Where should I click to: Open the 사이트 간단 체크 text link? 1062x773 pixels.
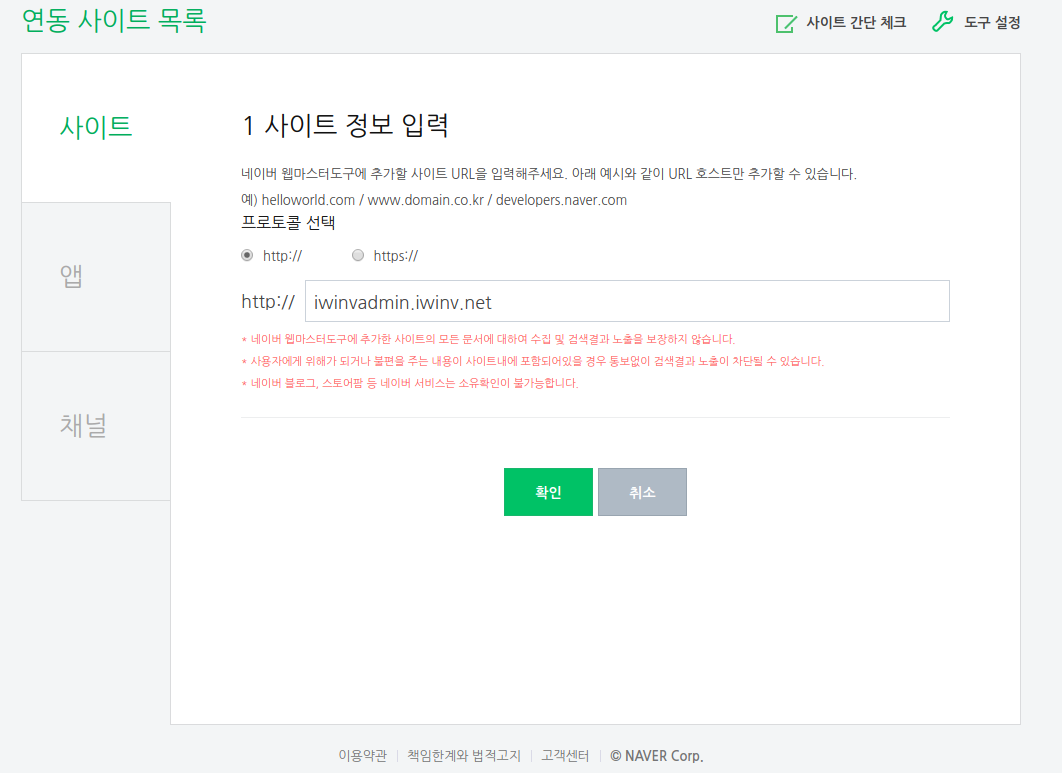click(856, 23)
